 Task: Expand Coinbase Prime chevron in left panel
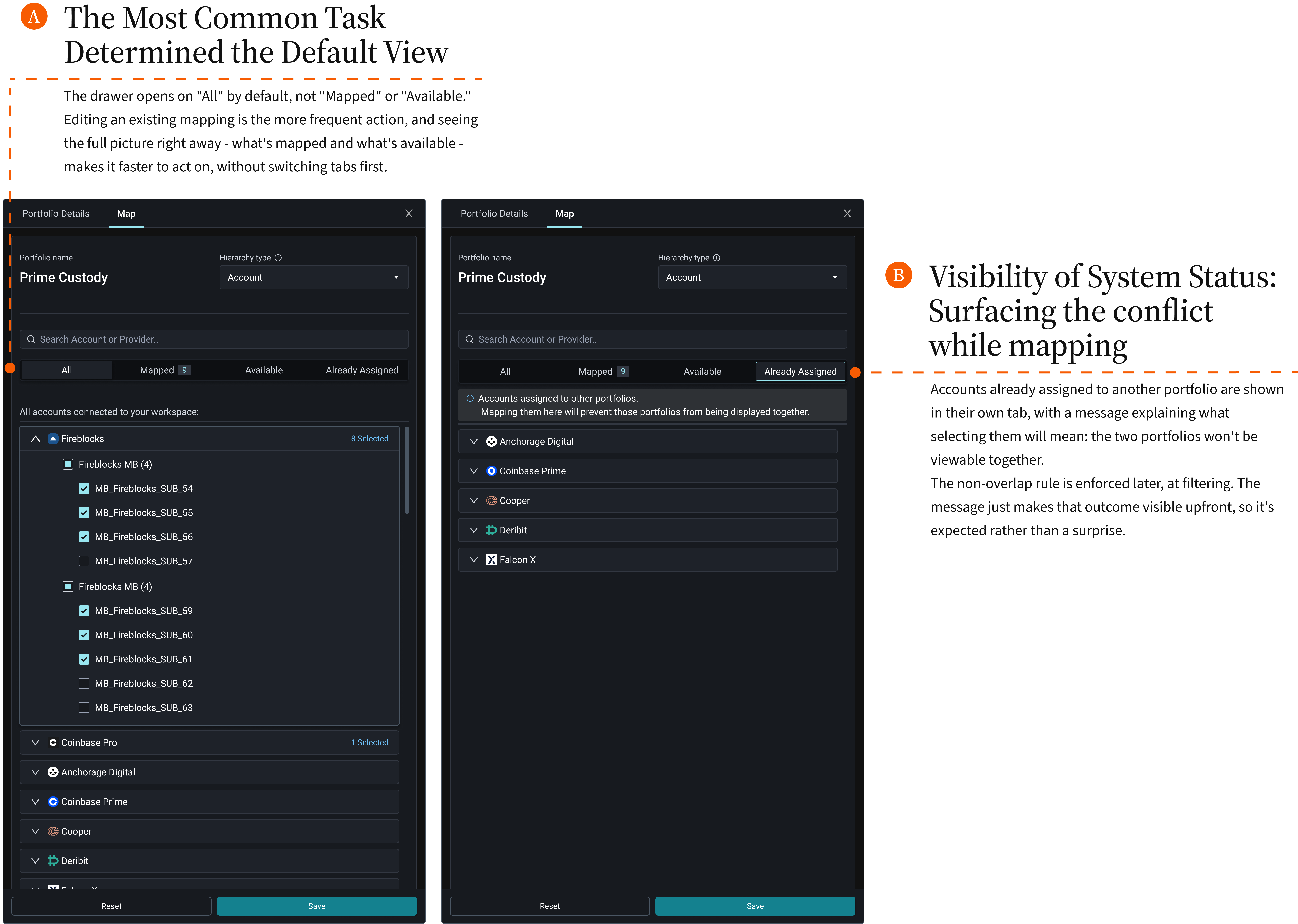click(x=35, y=802)
